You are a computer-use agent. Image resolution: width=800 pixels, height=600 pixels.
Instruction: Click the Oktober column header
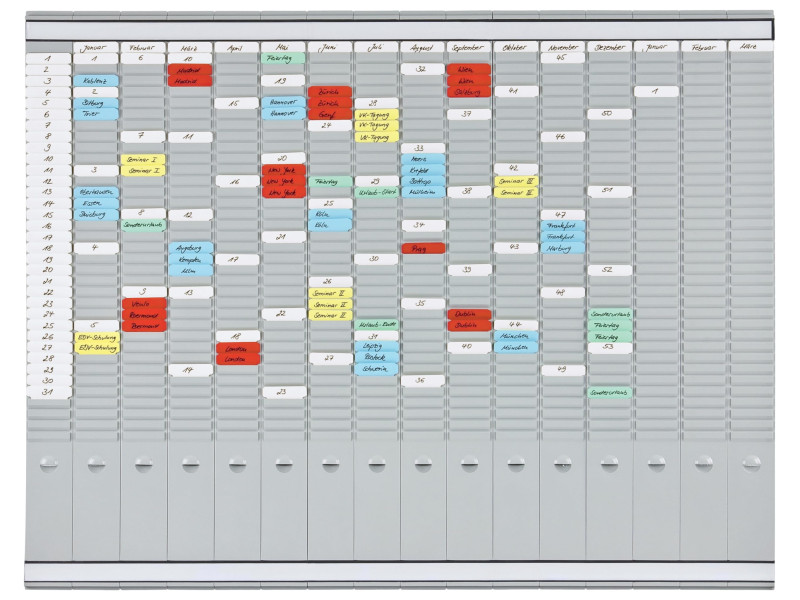pos(515,47)
